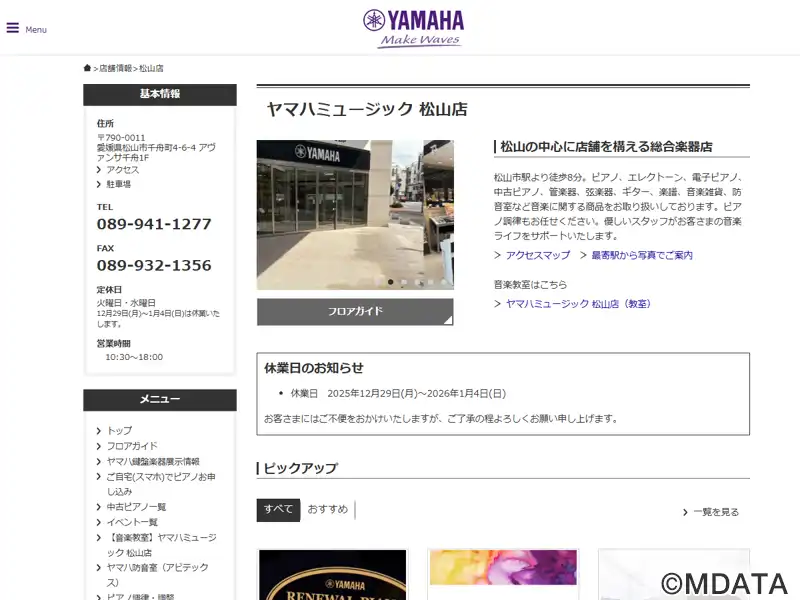Click the chevron before トップ in menu
The image size is (800, 600).
99,431
